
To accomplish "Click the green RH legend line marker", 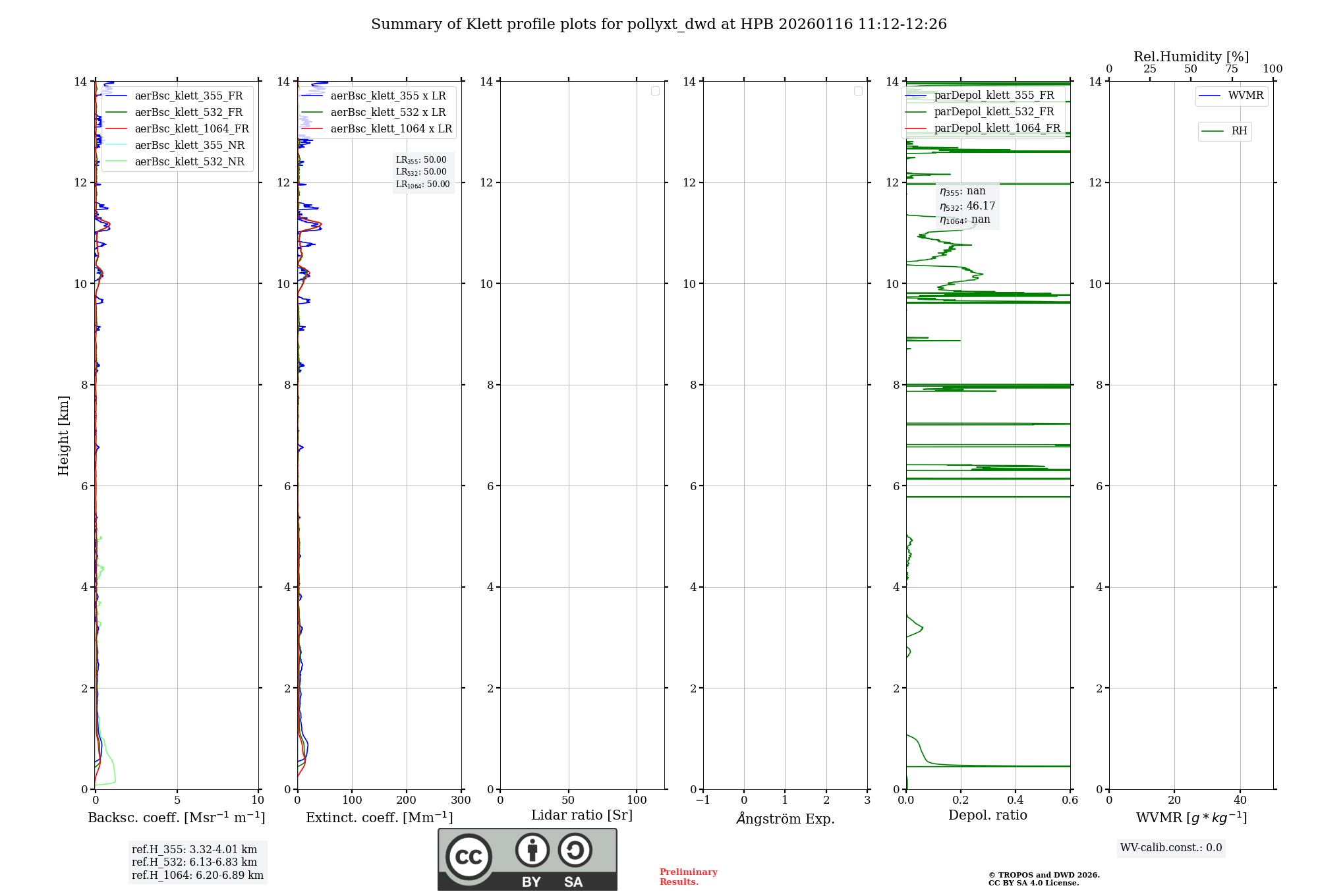I will pyautogui.click(x=1213, y=132).
